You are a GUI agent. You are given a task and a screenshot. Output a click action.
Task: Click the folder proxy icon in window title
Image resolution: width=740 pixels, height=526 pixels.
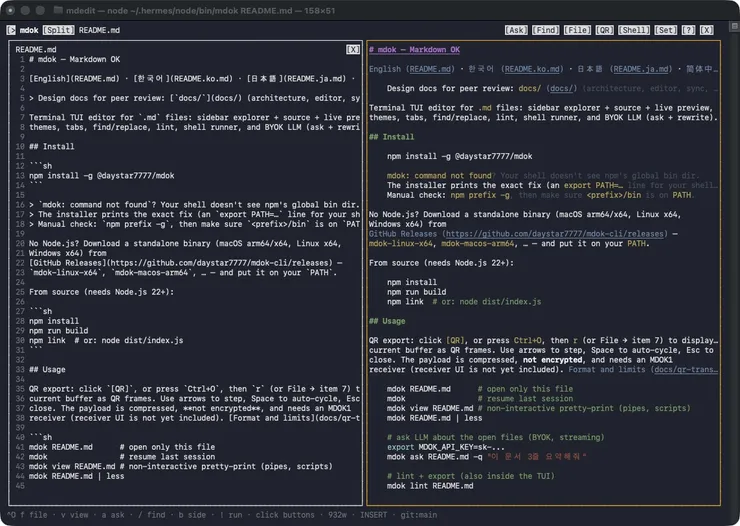pos(58,10)
